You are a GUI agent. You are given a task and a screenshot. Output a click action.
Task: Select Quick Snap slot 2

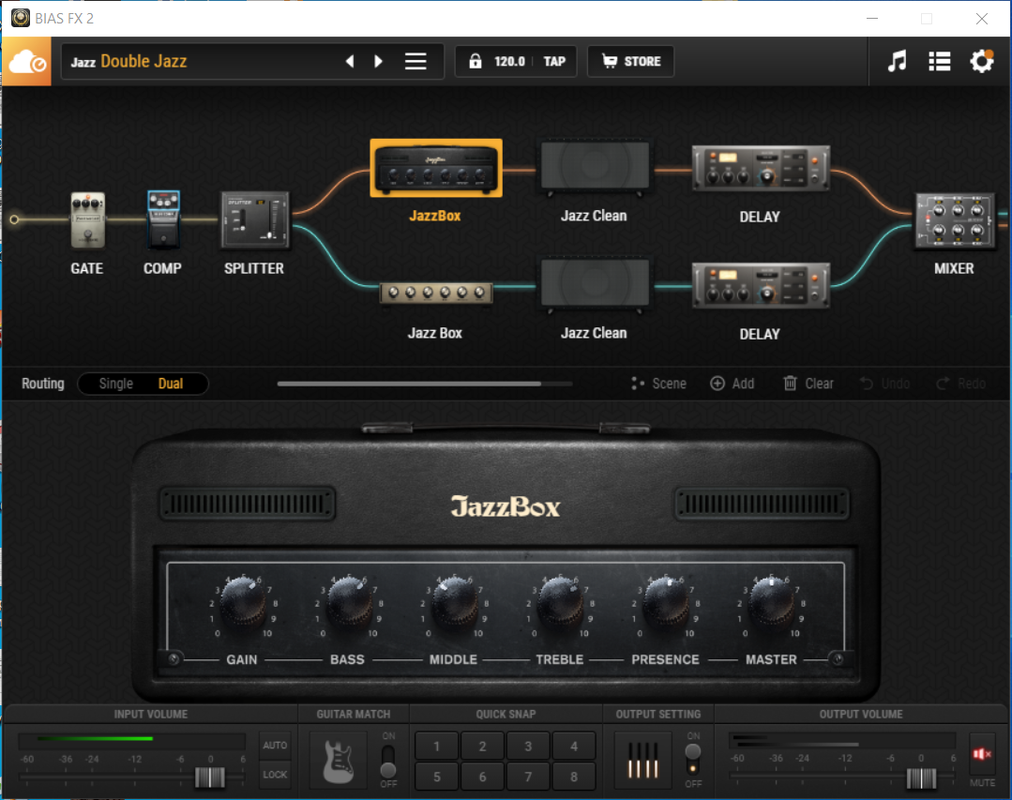click(482, 746)
